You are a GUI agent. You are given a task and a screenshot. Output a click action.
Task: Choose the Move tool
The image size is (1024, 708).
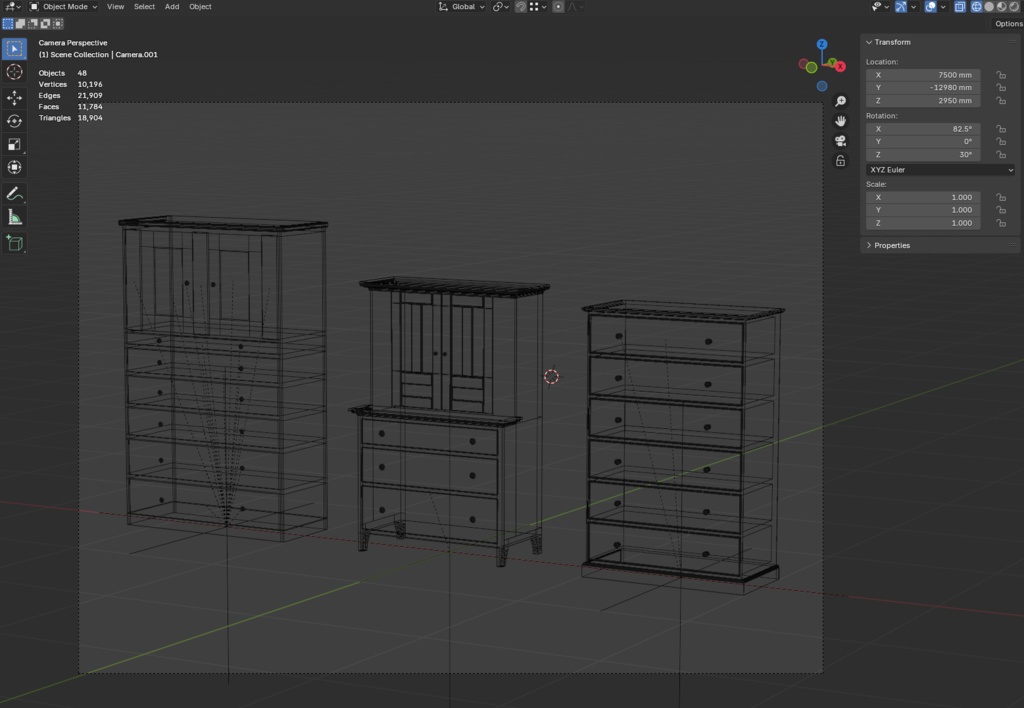14,98
